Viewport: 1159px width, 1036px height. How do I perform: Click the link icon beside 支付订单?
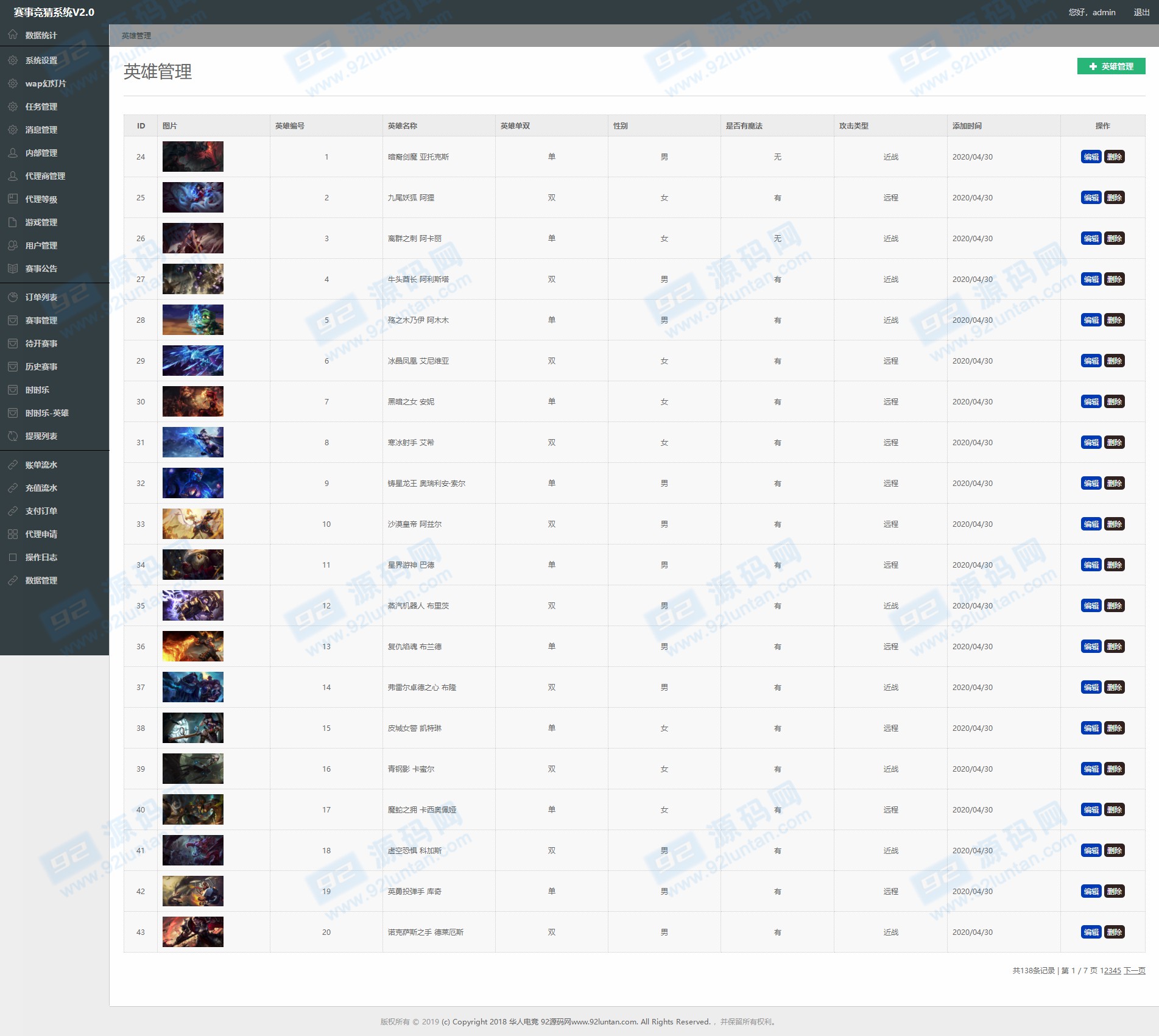tap(13, 511)
